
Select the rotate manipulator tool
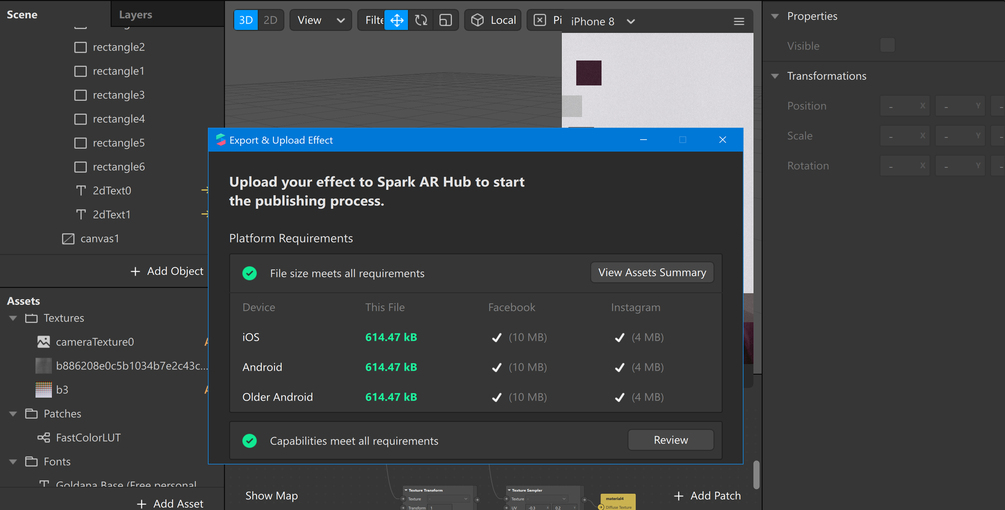[x=421, y=21]
